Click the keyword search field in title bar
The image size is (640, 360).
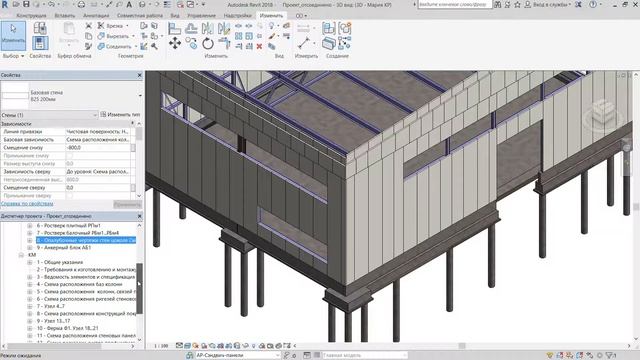pos(454,4)
